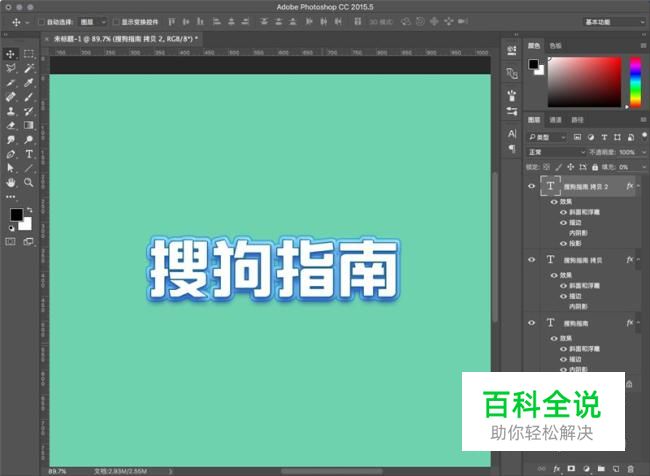Viewport: 650px width, 476px height.
Task: Select the Brush tool
Action: (29, 97)
